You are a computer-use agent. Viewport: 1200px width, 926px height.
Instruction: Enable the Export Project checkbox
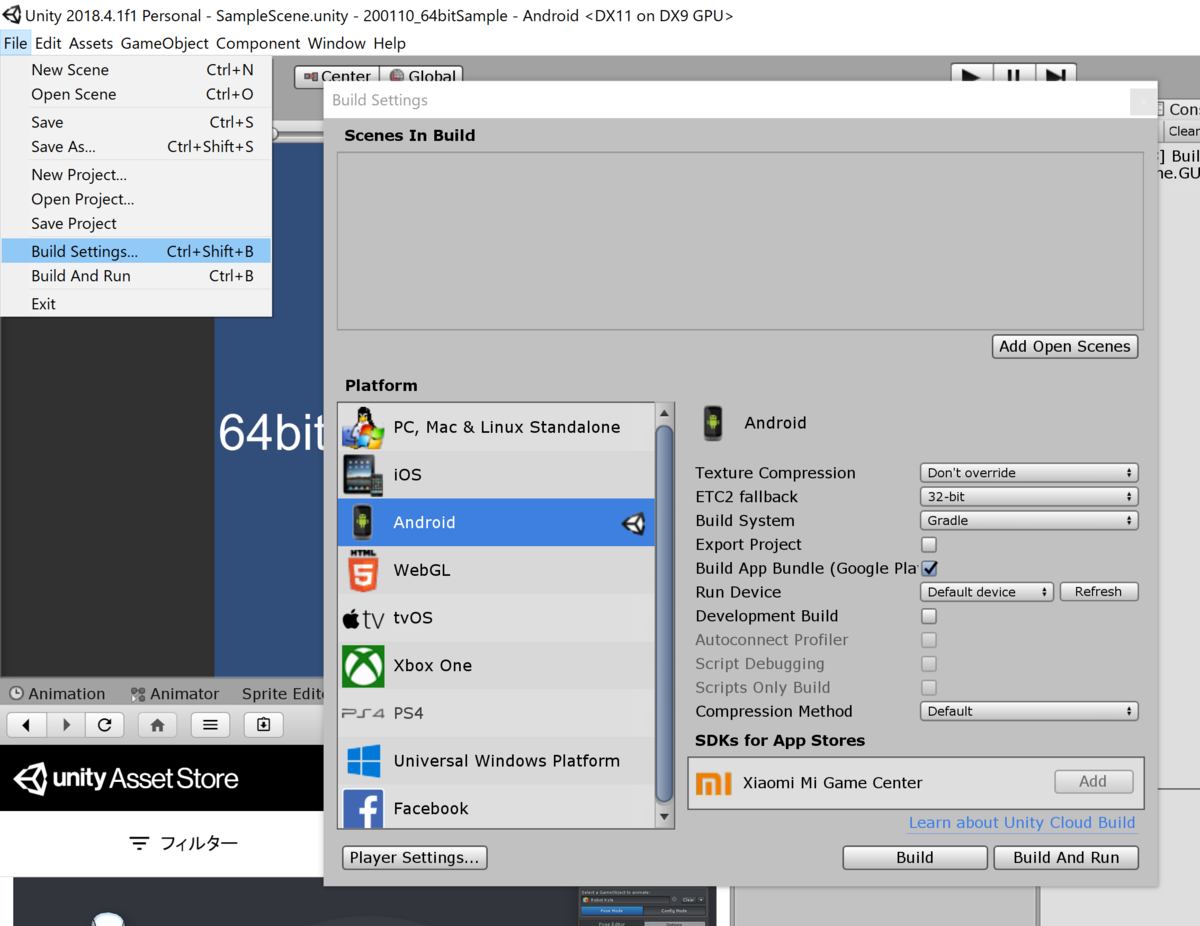(x=929, y=545)
